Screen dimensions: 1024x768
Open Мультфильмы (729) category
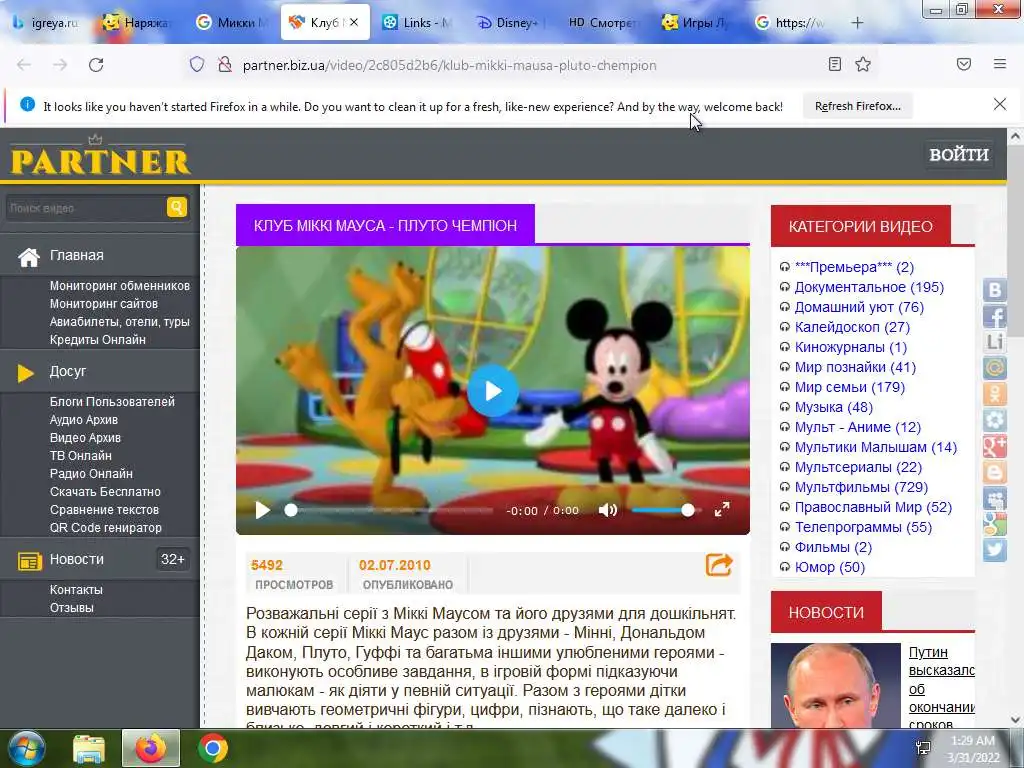coord(861,487)
